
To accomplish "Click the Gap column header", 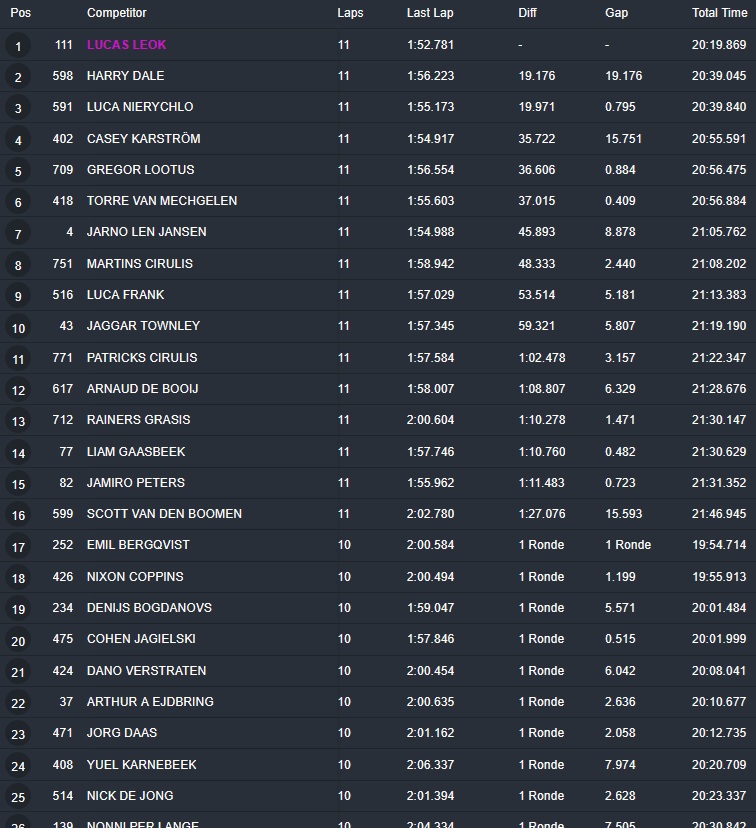I will point(616,13).
